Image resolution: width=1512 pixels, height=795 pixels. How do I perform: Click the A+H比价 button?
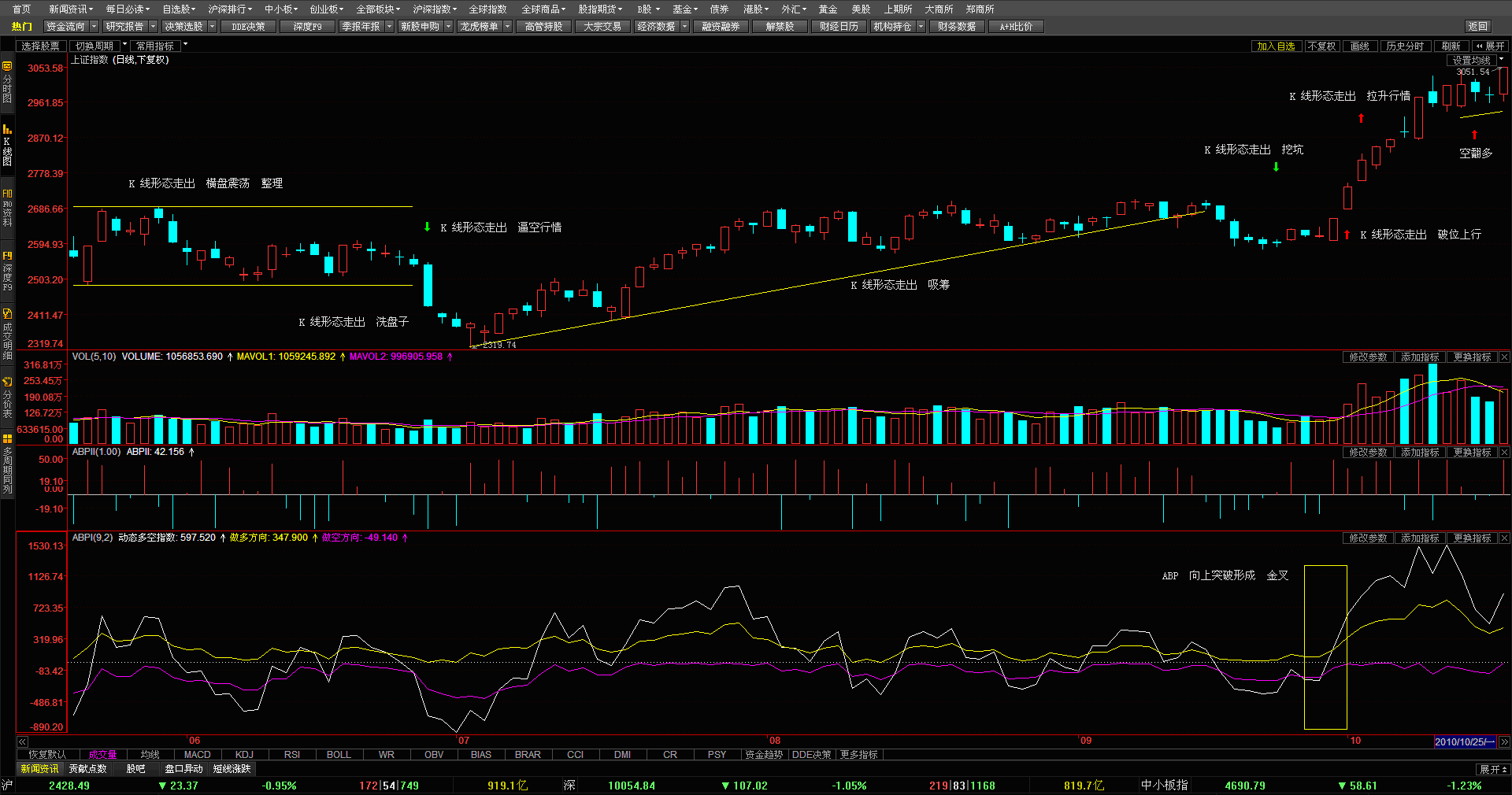1016,27
